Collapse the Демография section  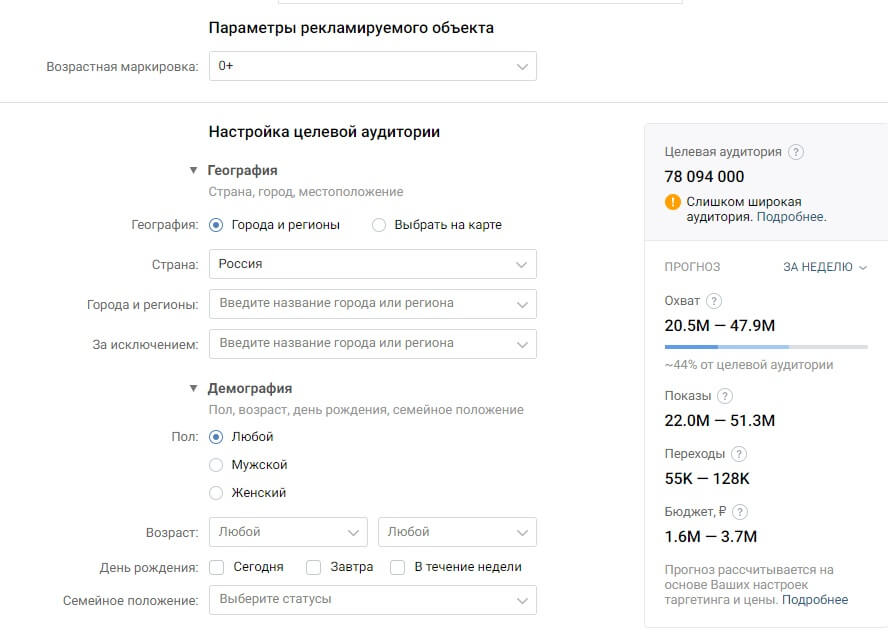click(x=193, y=388)
